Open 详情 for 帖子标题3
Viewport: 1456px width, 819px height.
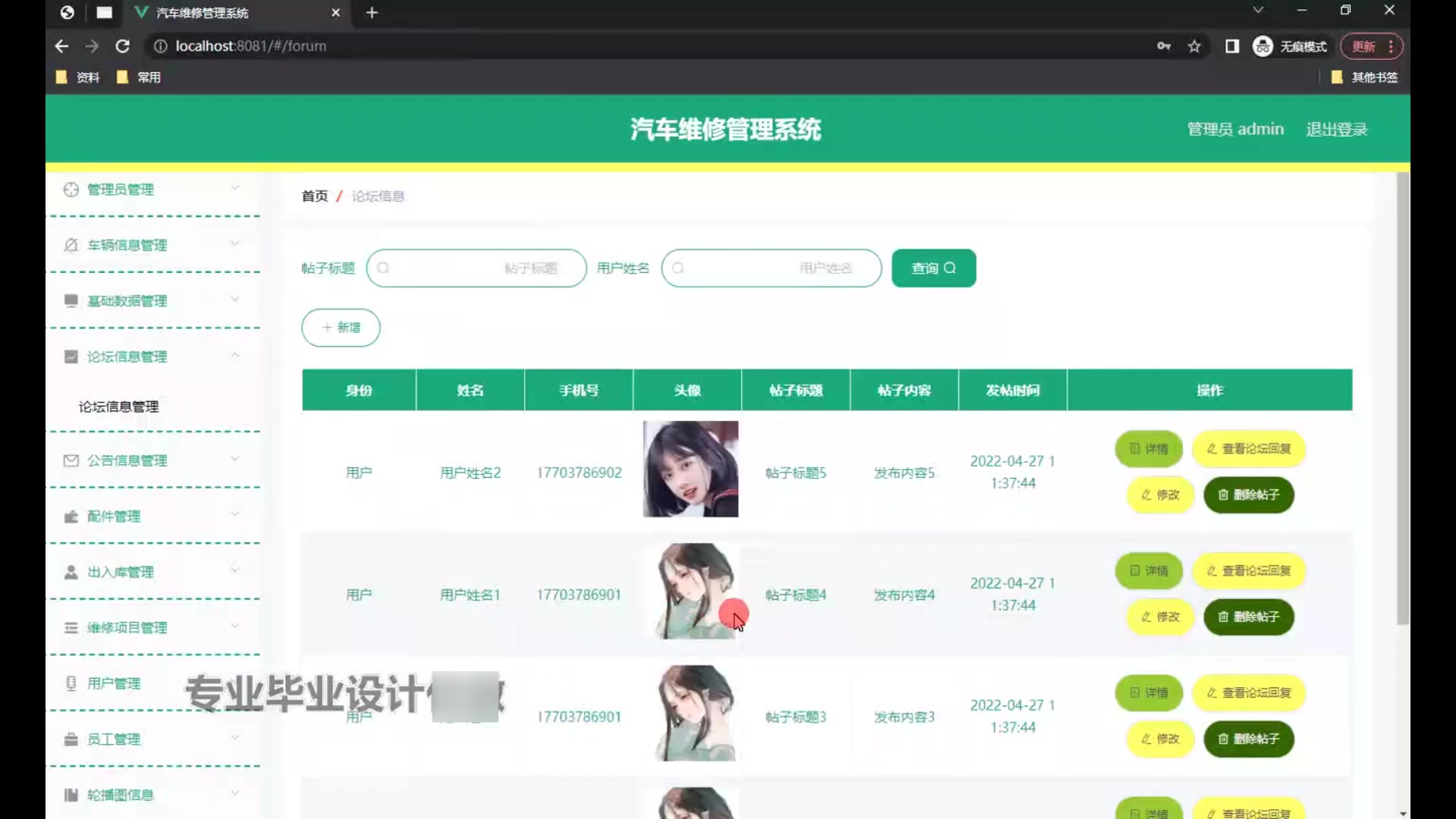[1149, 693]
